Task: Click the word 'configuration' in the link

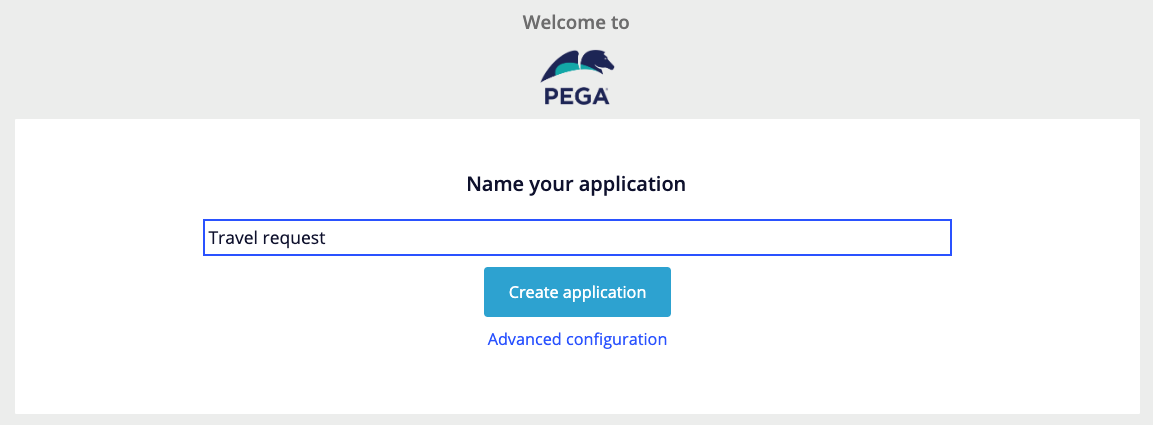Action: click(616, 339)
